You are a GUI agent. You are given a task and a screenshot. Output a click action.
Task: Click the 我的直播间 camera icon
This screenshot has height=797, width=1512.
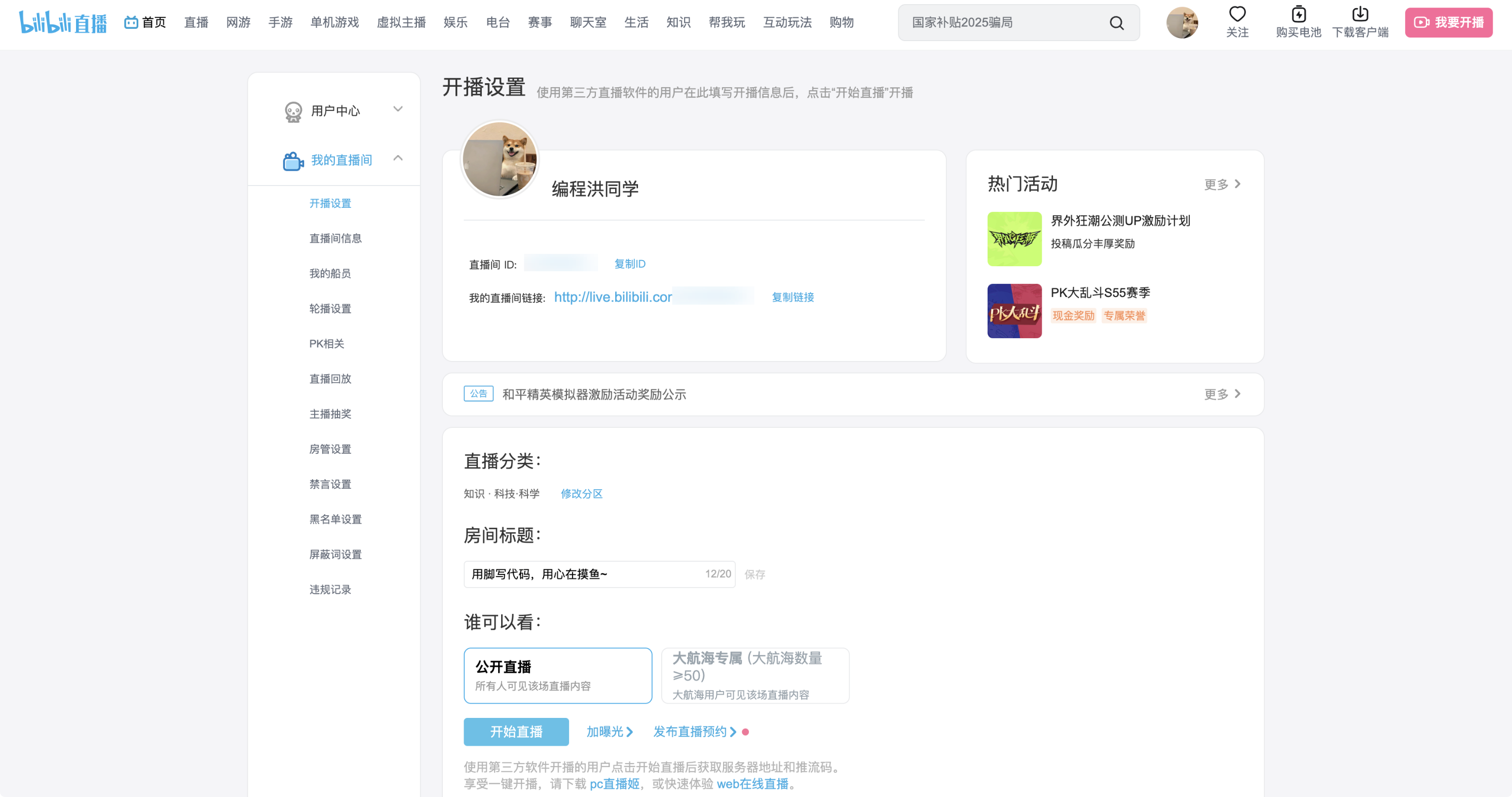pos(293,160)
